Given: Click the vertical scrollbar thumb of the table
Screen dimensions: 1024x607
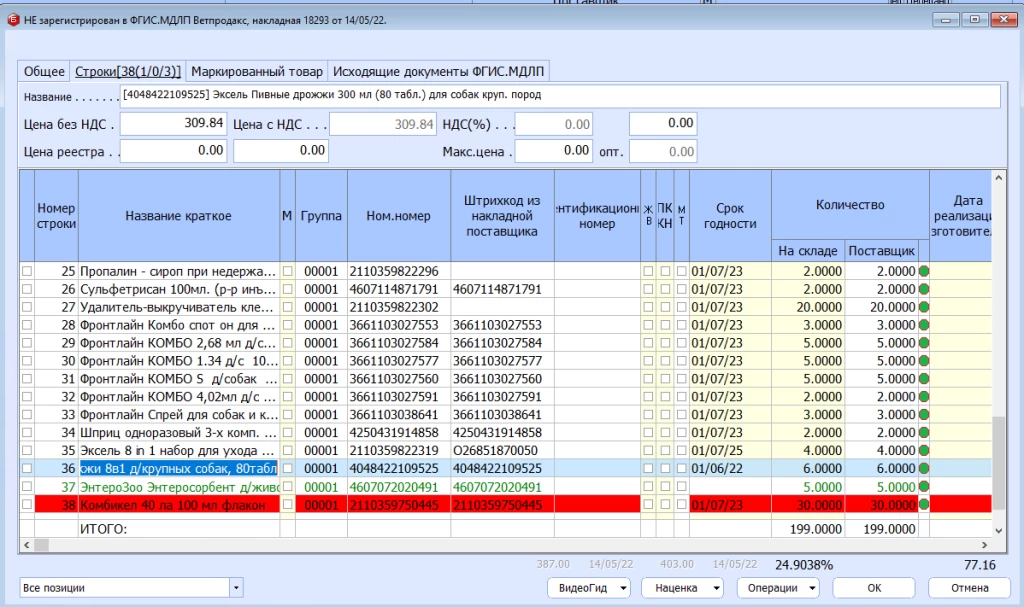Looking at the screenshot, I should coord(998,461).
